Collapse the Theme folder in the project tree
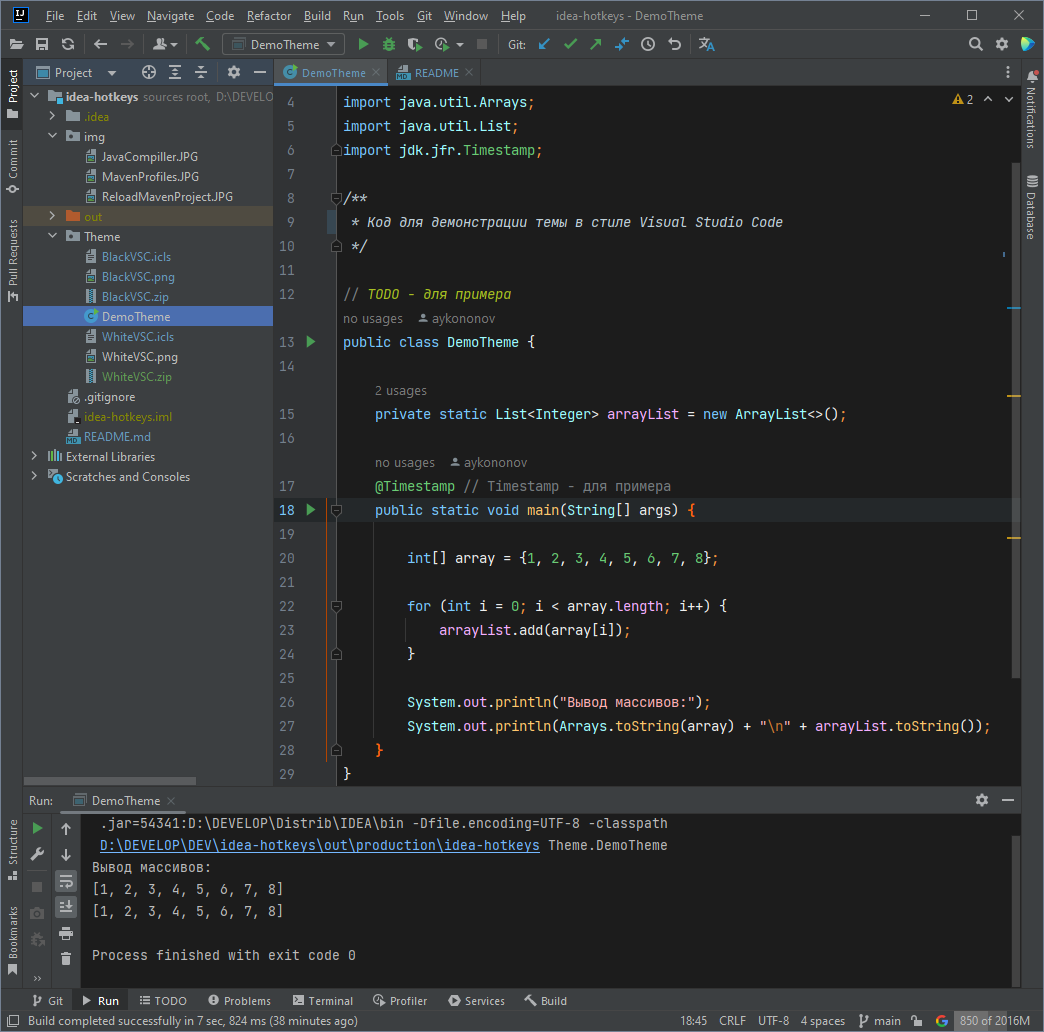Viewport: 1044px width, 1032px height. 53,237
